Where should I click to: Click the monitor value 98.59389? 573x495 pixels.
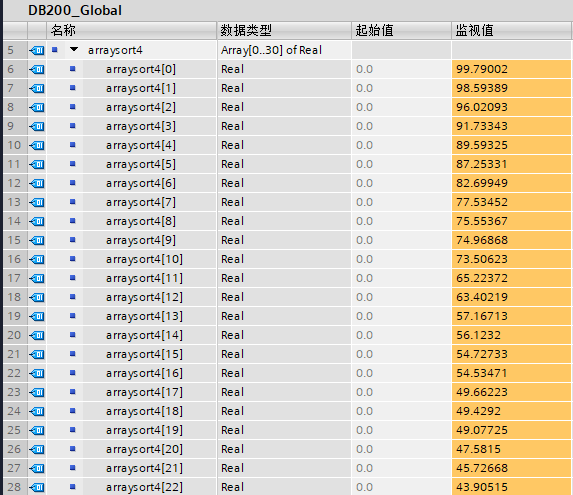coord(511,88)
